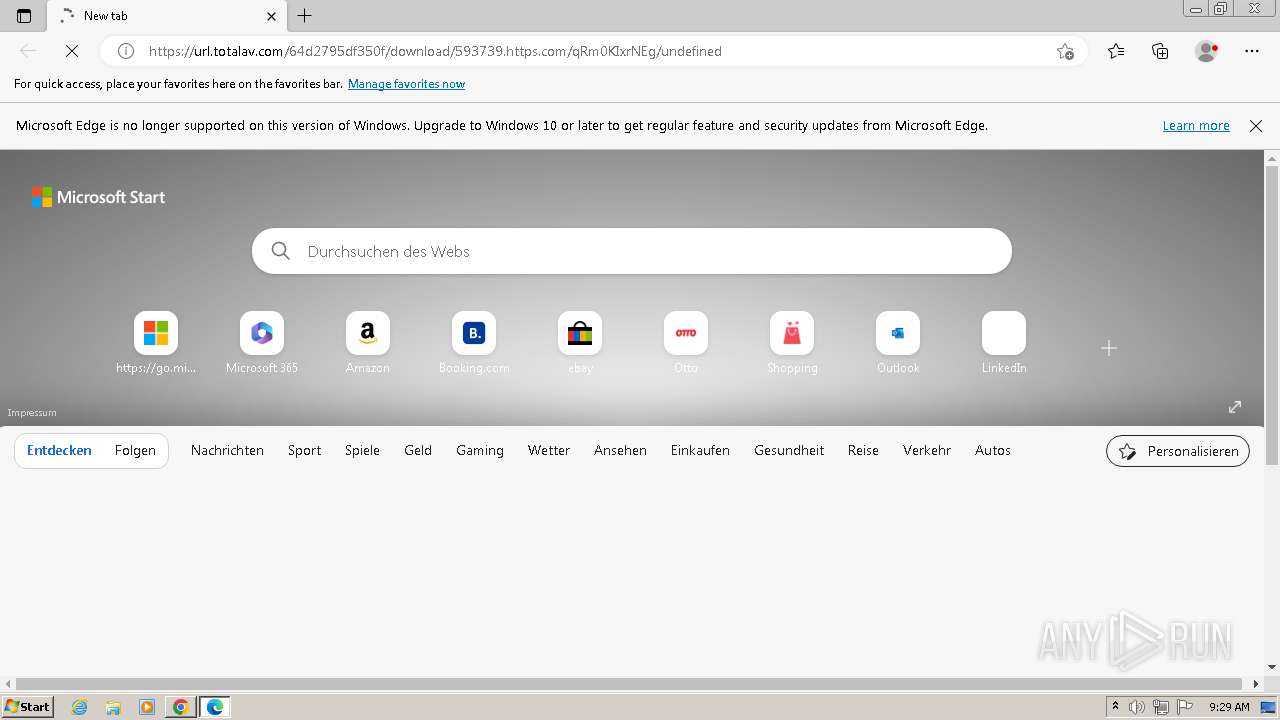Select the Entdecken tab

click(x=59, y=451)
